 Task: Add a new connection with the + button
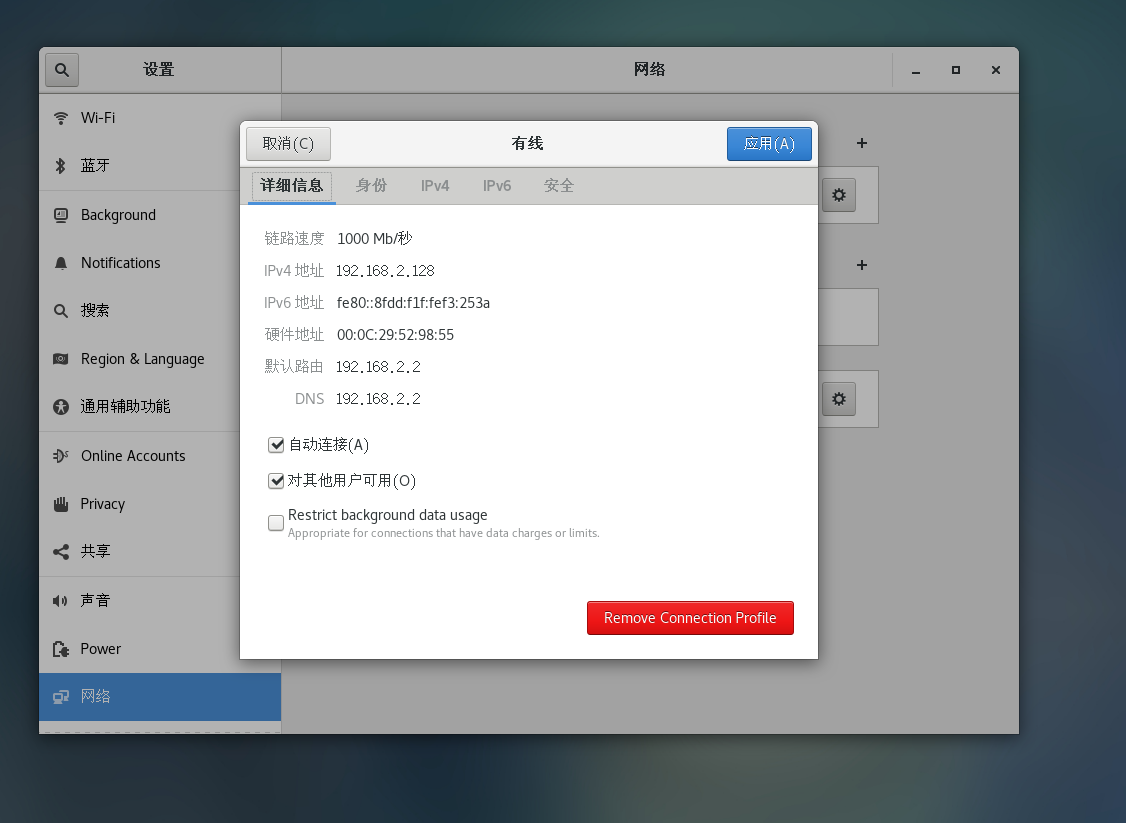coord(861,143)
